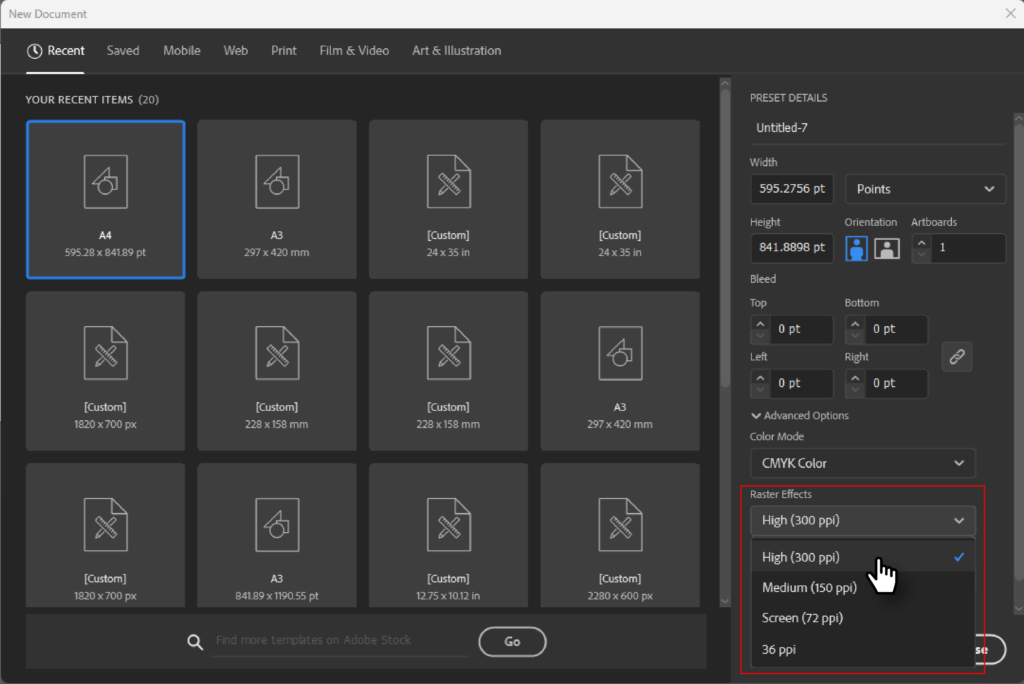Increase the Right bleed value

tap(855, 378)
